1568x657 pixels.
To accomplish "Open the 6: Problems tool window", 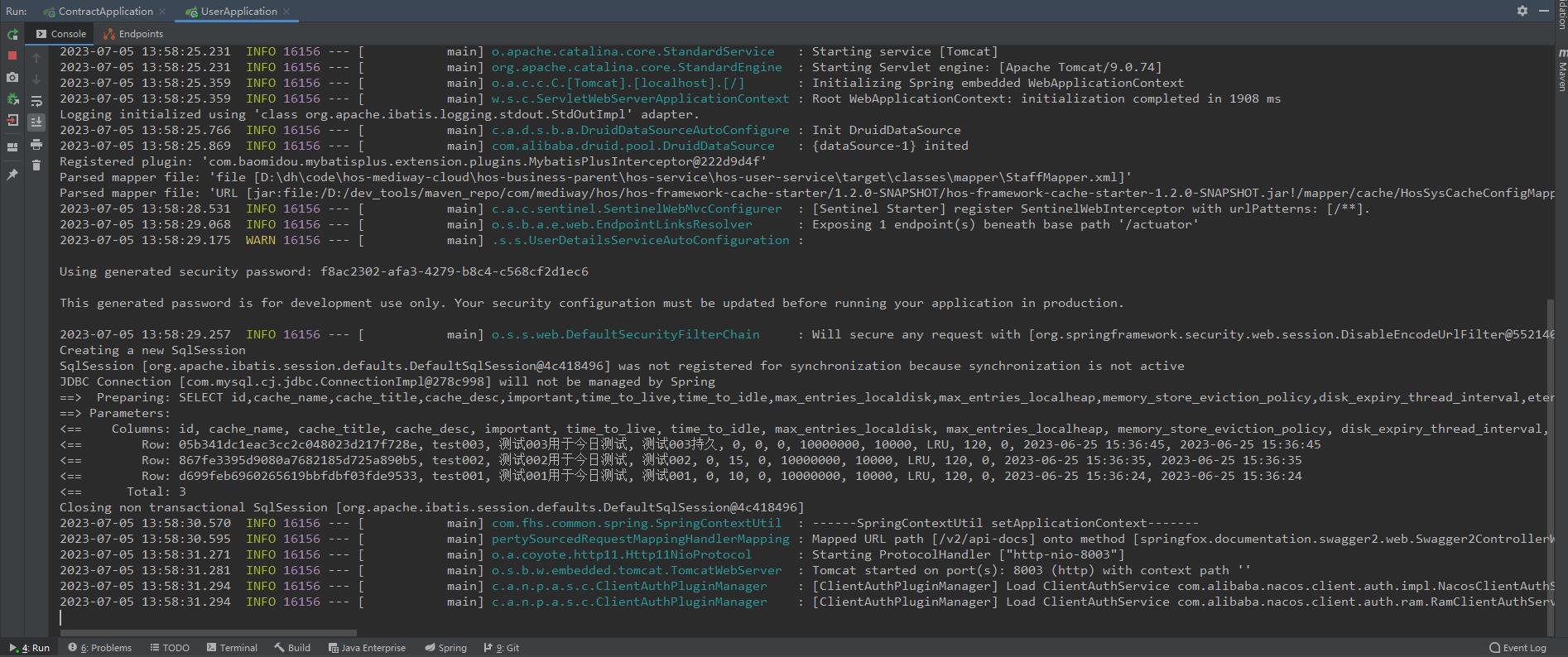I will [x=100, y=648].
